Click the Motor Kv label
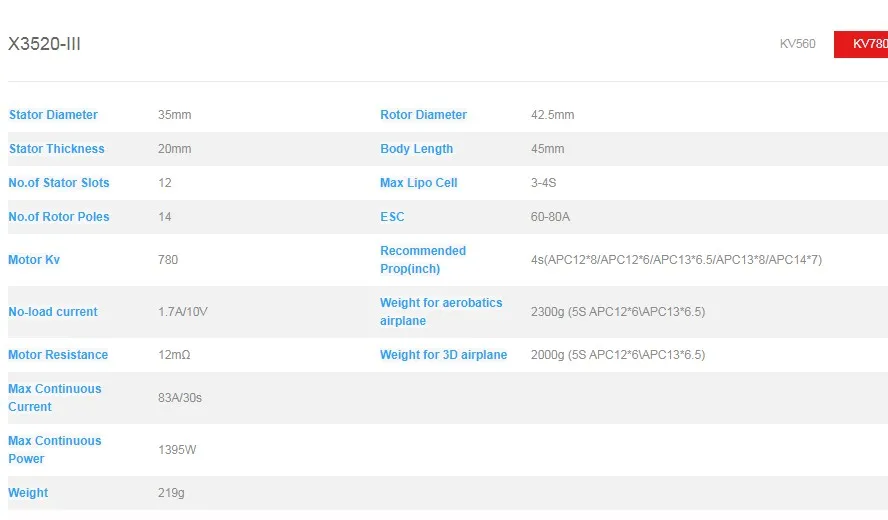Screen dimensions: 888x520 tap(34, 260)
